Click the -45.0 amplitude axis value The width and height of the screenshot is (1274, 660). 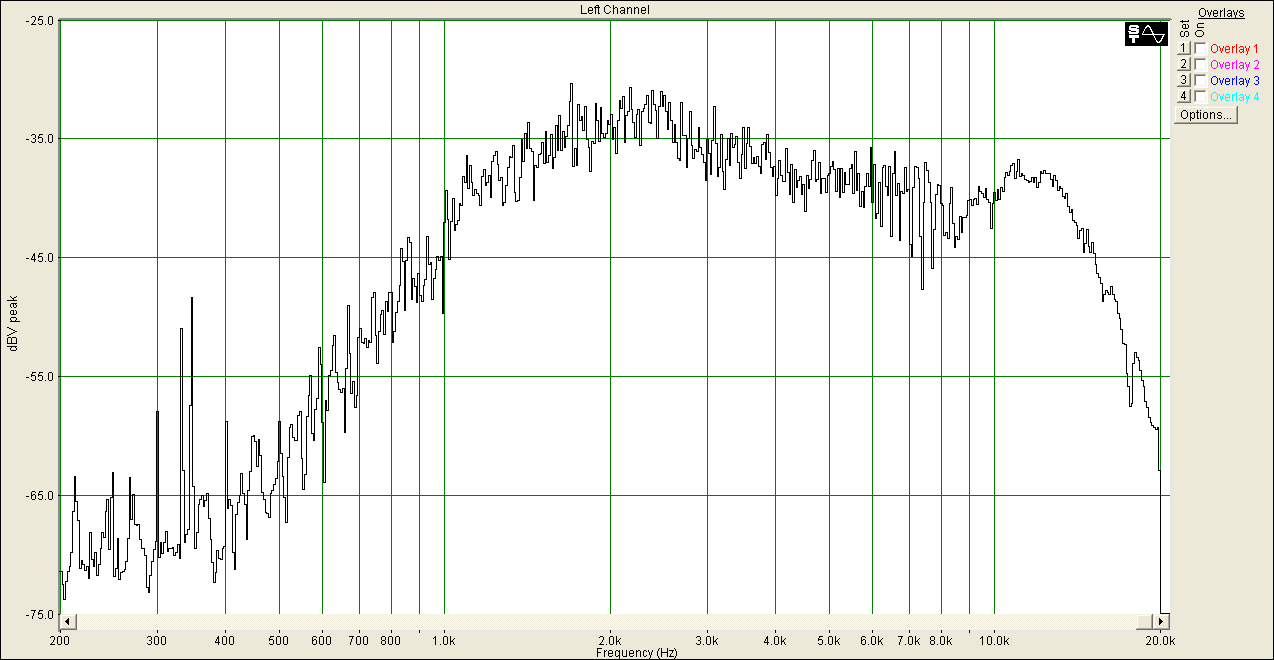[x=40, y=258]
